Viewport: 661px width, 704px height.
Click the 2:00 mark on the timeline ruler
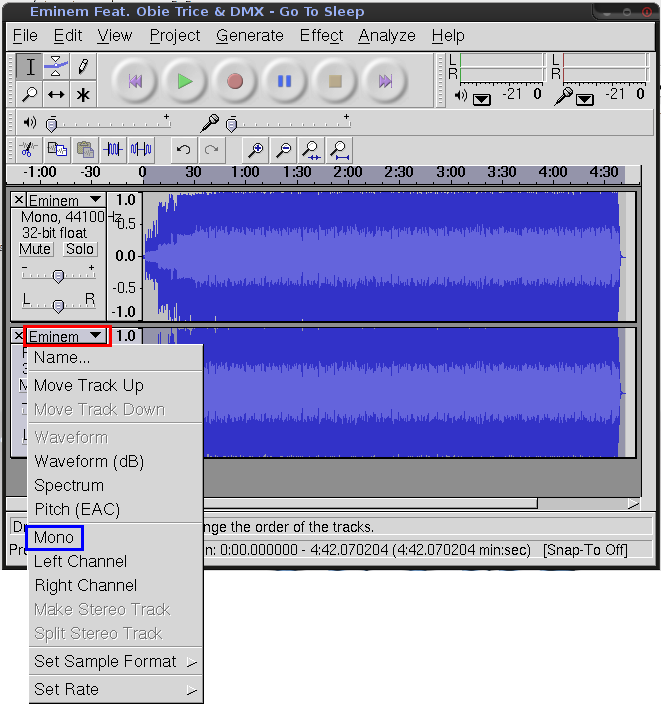pos(347,172)
